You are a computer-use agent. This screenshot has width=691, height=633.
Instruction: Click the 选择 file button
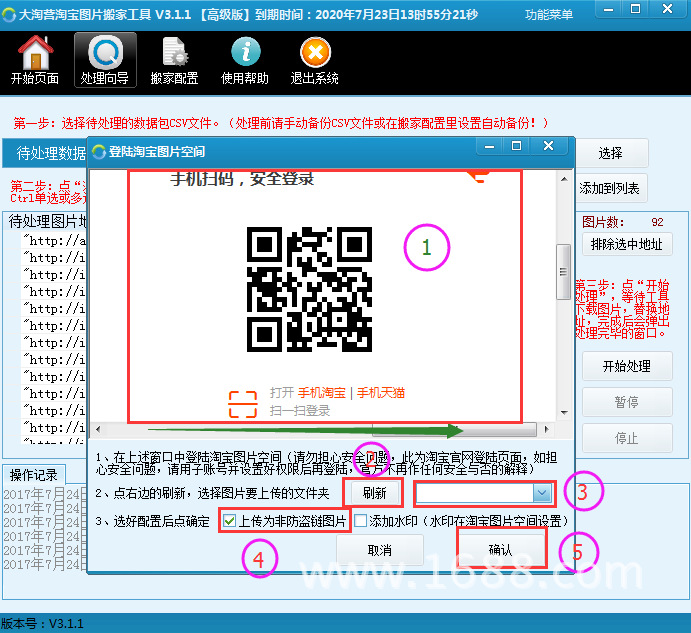pos(611,153)
